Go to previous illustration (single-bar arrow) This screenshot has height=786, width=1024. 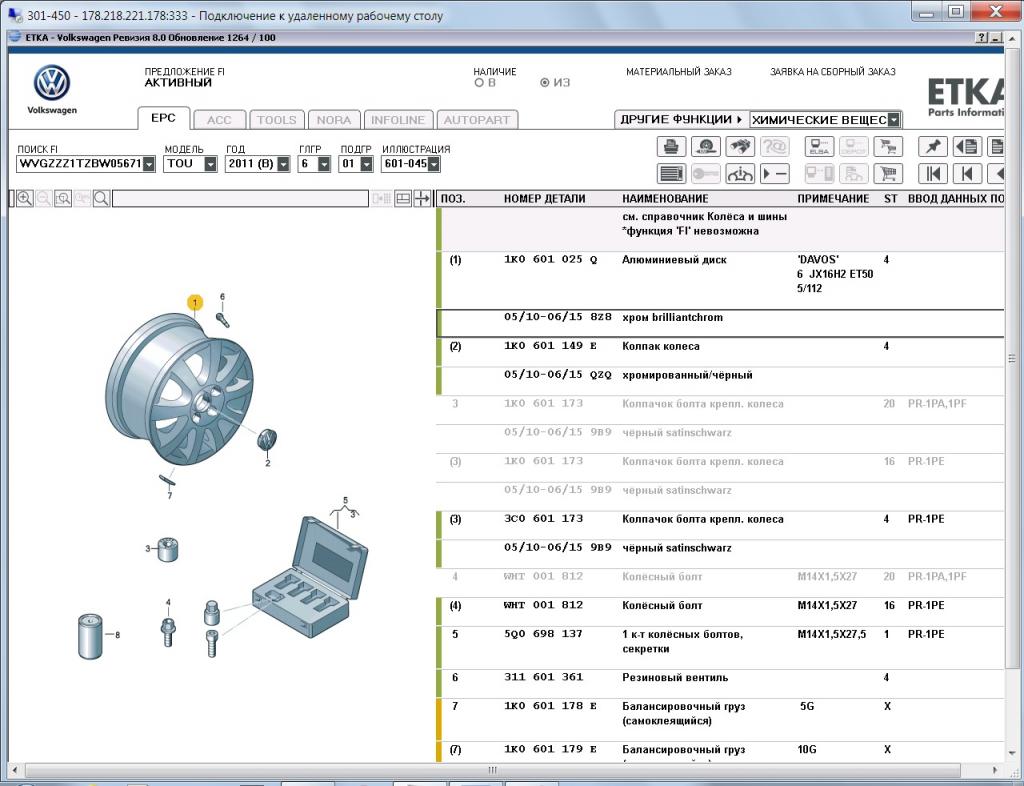(967, 174)
